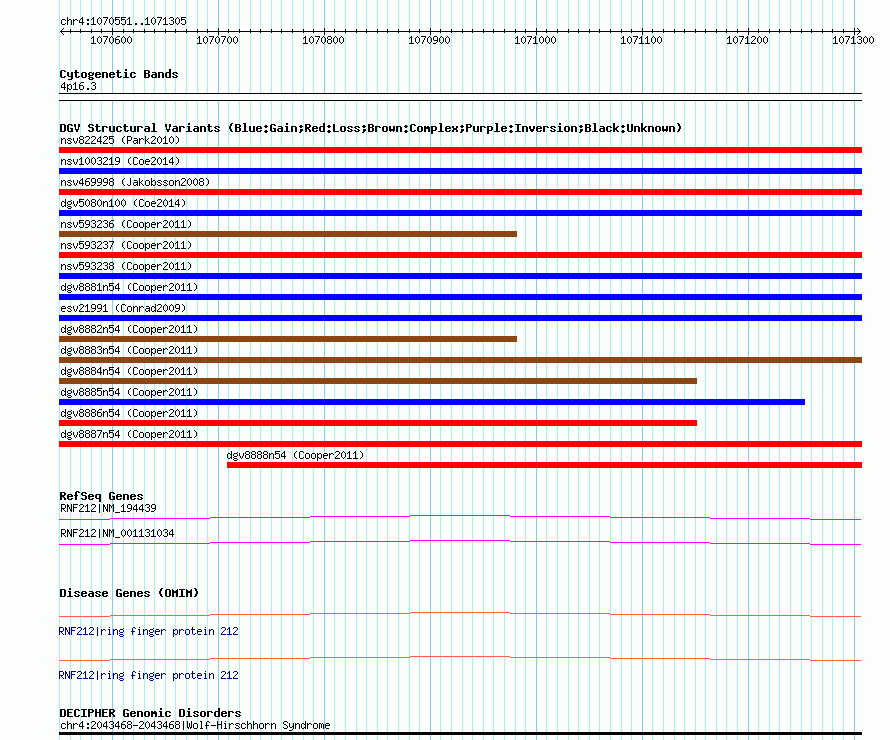This screenshot has width=890, height=740.
Task: Click the 1070600 ruler coordinate
Action: point(111,40)
